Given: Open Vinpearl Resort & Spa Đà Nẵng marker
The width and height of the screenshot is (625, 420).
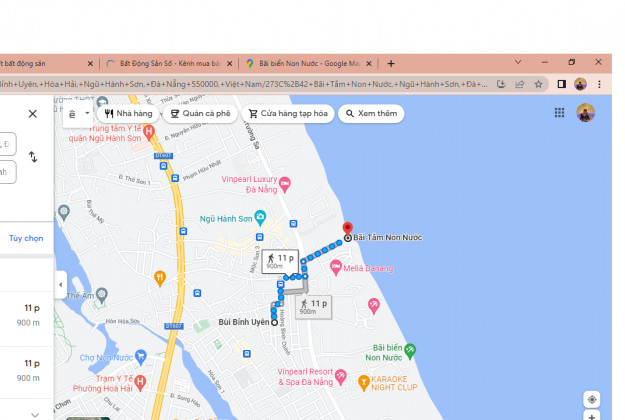Looking at the screenshot, I should pyautogui.click(x=341, y=377).
